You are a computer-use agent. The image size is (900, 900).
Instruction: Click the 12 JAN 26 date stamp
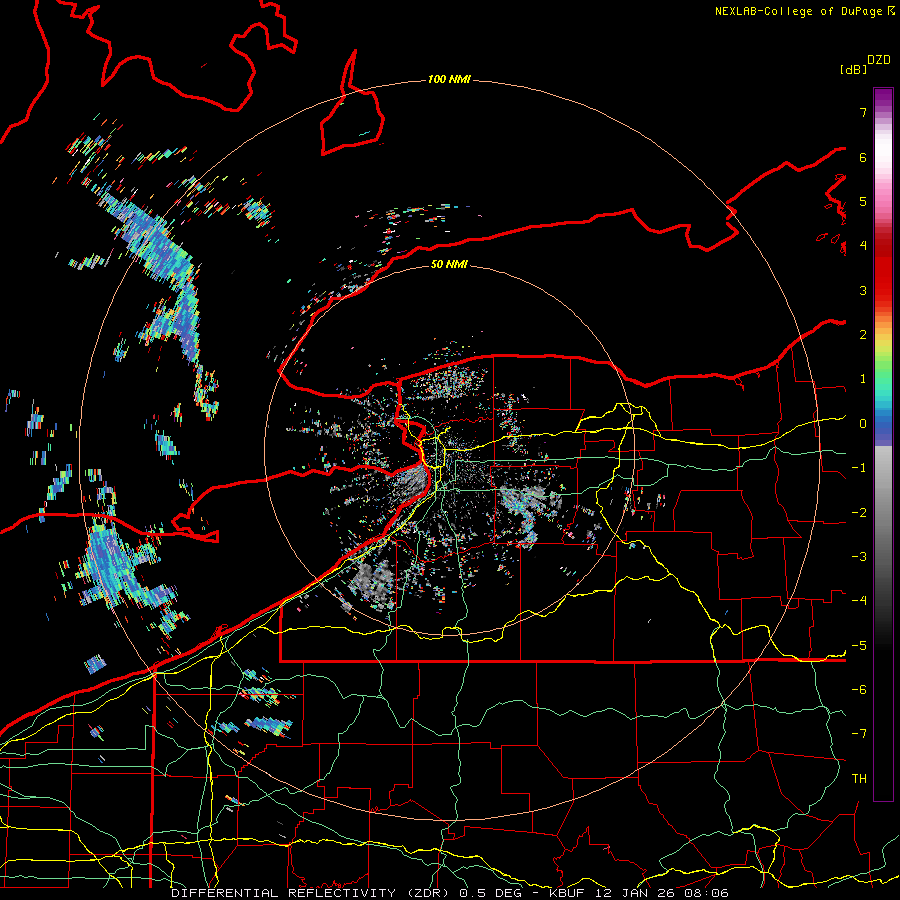pos(635,893)
